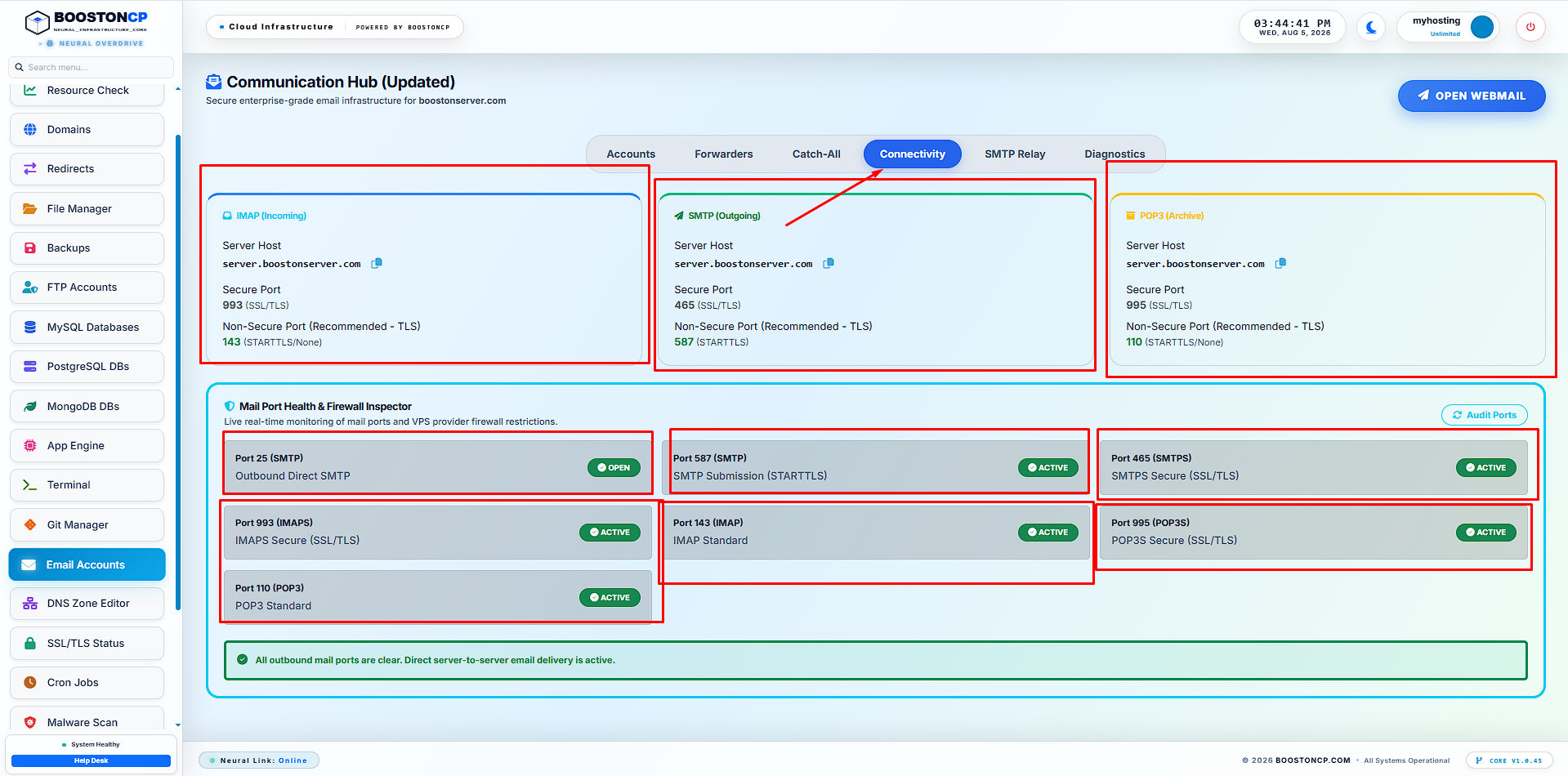The height and width of the screenshot is (776, 1568).
Task: Click the Port 110 ACTIVE status badge
Action: 610,597
